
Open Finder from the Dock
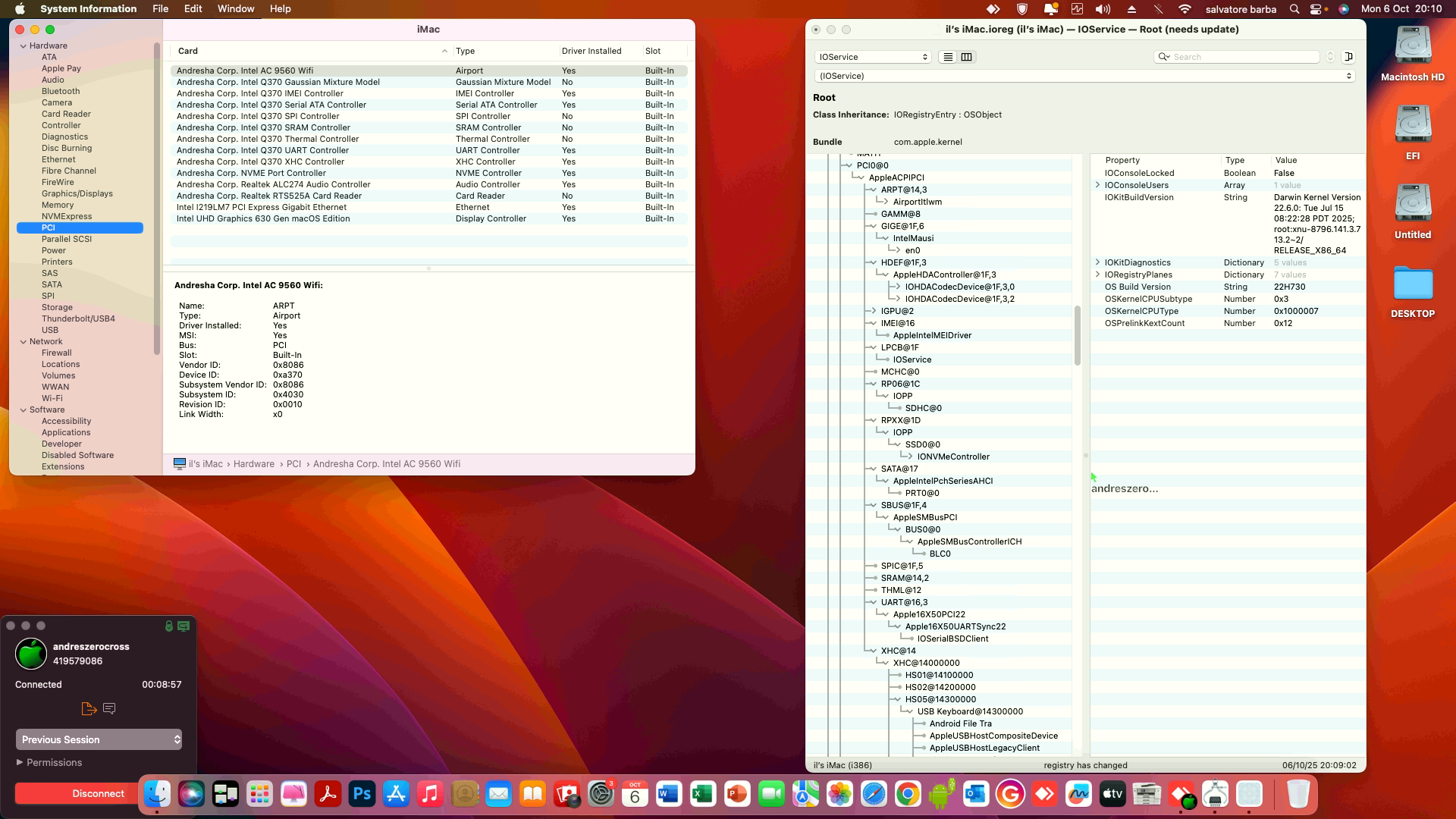click(x=157, y=794)
